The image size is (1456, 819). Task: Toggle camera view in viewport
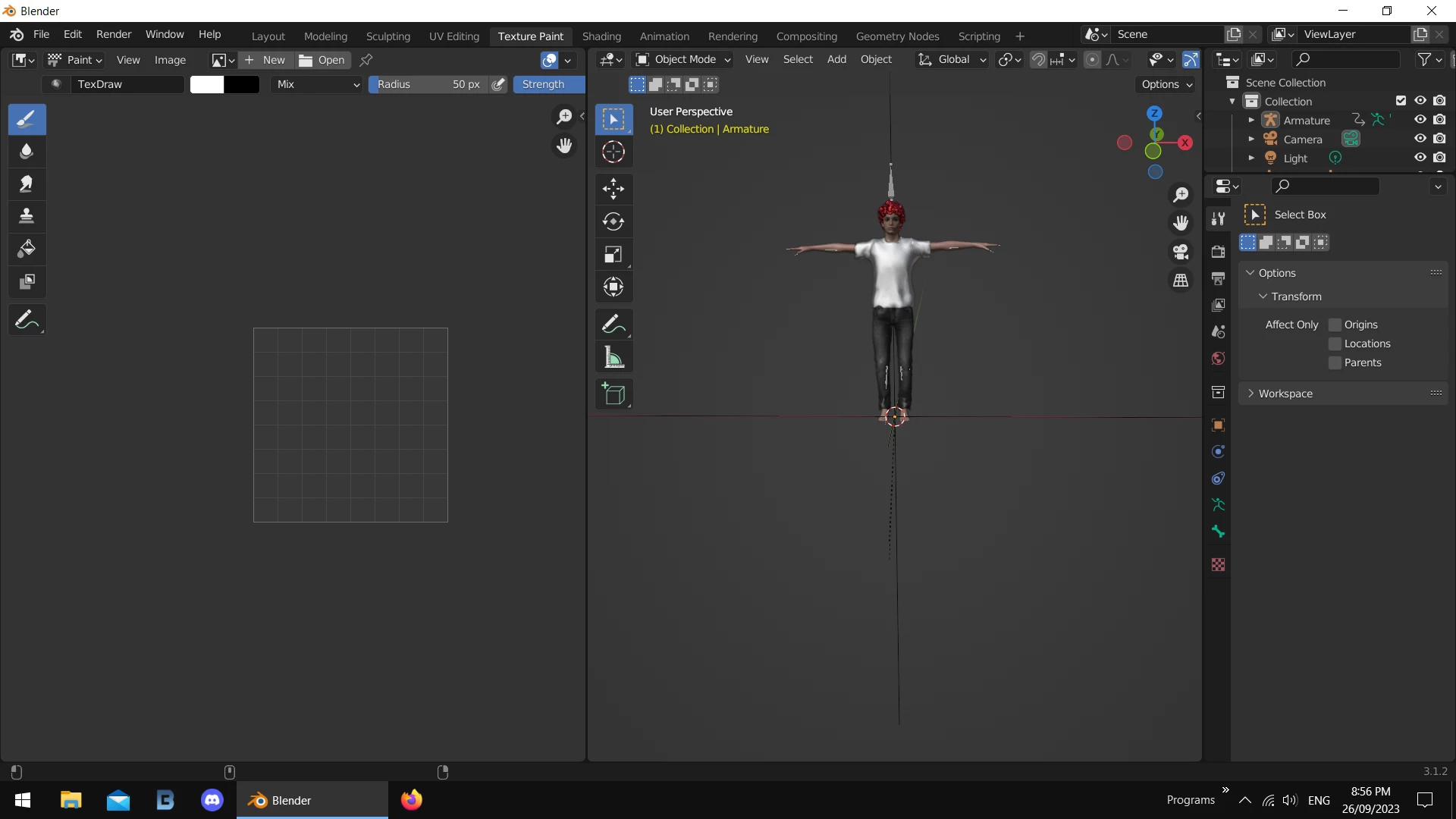coord(1181,252)
